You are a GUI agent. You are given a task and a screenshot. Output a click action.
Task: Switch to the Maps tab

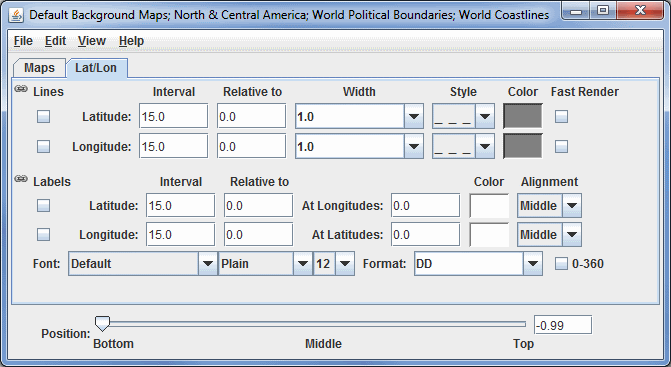click(x=39, y=68)
